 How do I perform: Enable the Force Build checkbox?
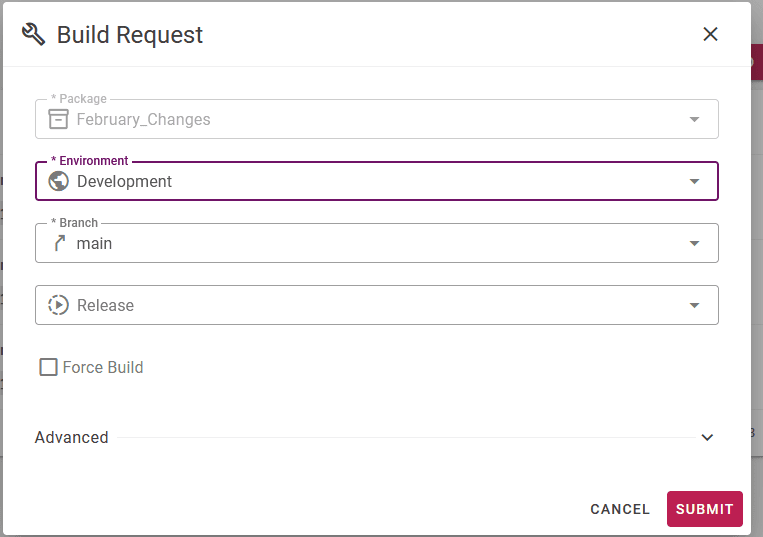(48, 367)
